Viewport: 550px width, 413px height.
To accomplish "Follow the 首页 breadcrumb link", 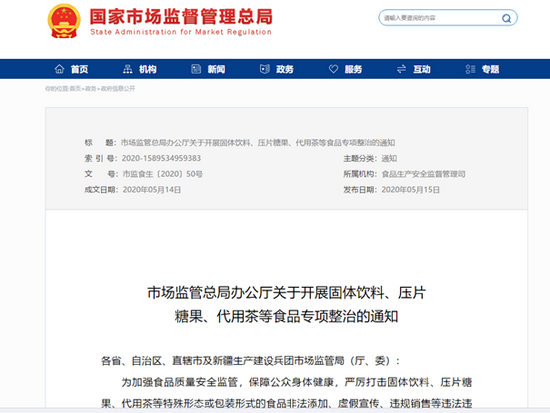I will click(75, 89).
